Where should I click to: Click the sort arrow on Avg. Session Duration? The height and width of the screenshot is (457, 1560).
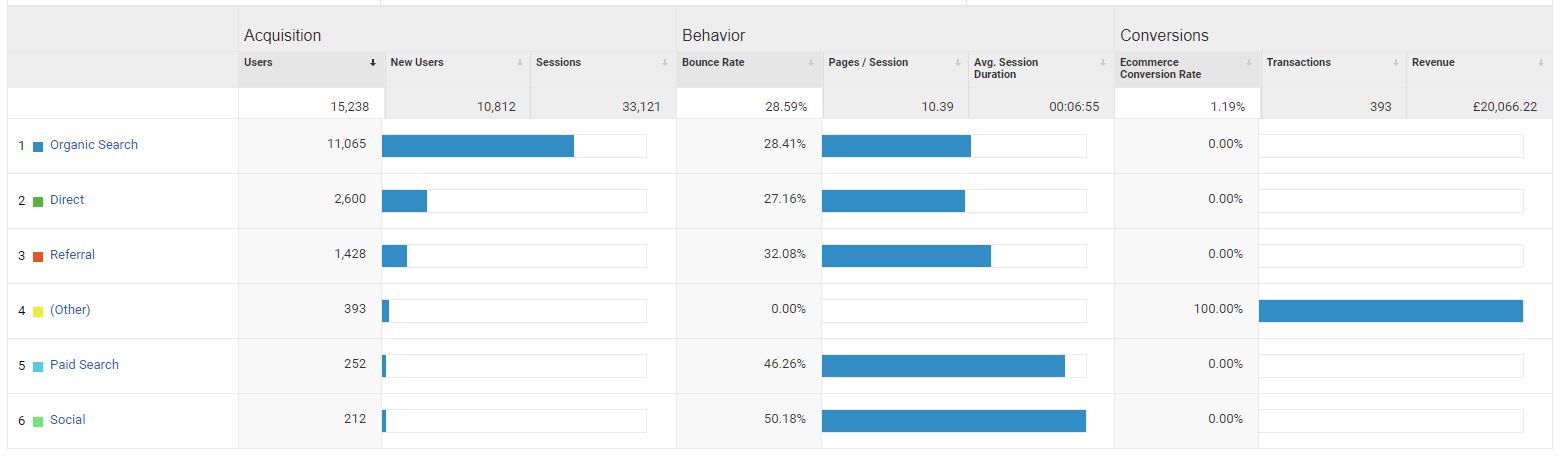[x=1103, y=63]
